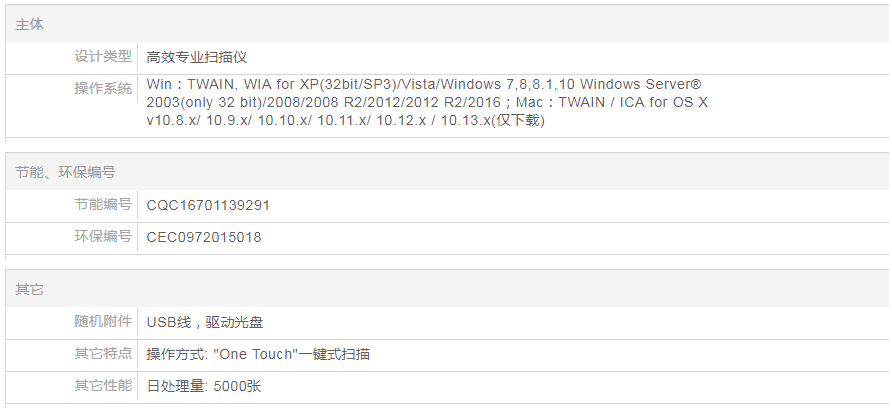
Task: Click the 随机附件 row label
Action: click(x=103, y=322)
